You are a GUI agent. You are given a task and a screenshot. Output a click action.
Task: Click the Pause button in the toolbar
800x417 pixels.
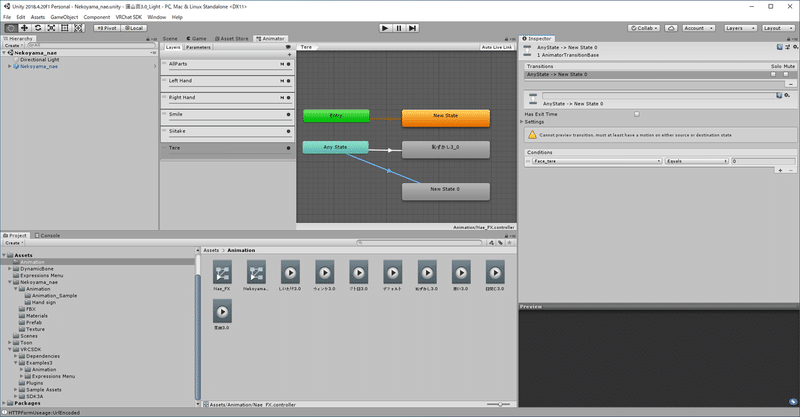[399, 28]
